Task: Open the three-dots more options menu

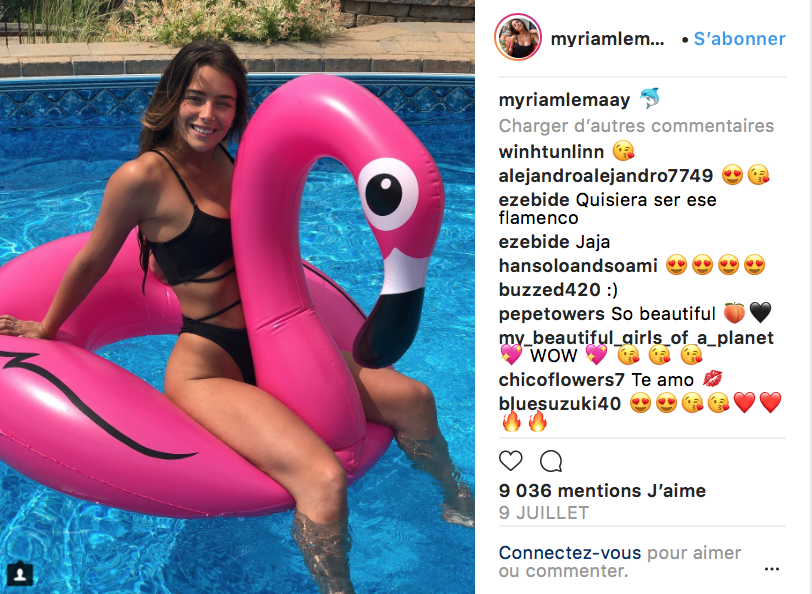Action: coord(772,569)
